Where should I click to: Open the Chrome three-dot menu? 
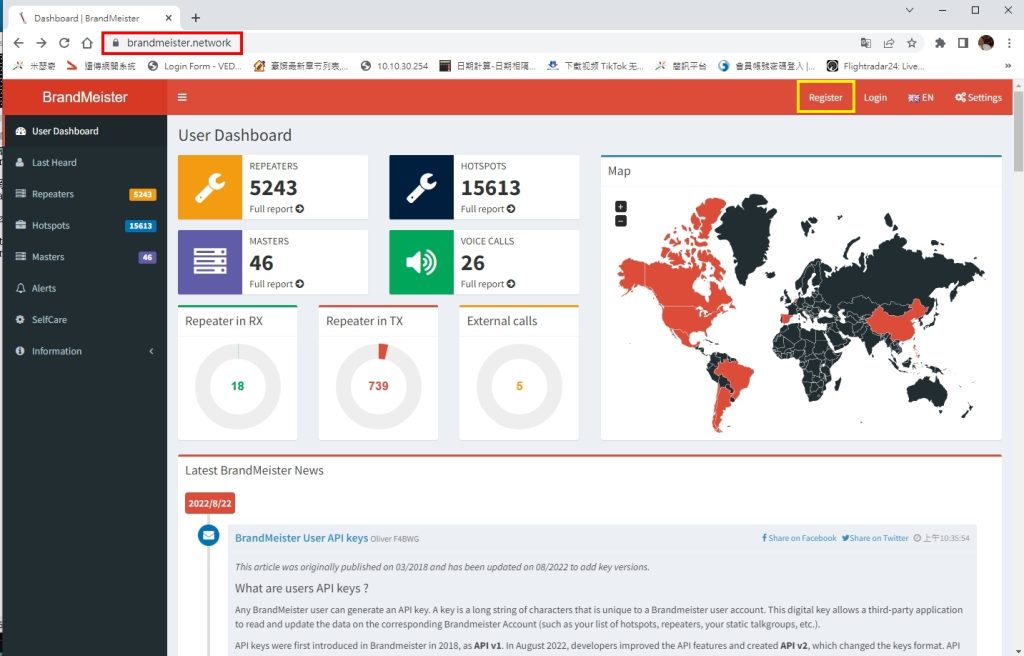(1010, 42)
